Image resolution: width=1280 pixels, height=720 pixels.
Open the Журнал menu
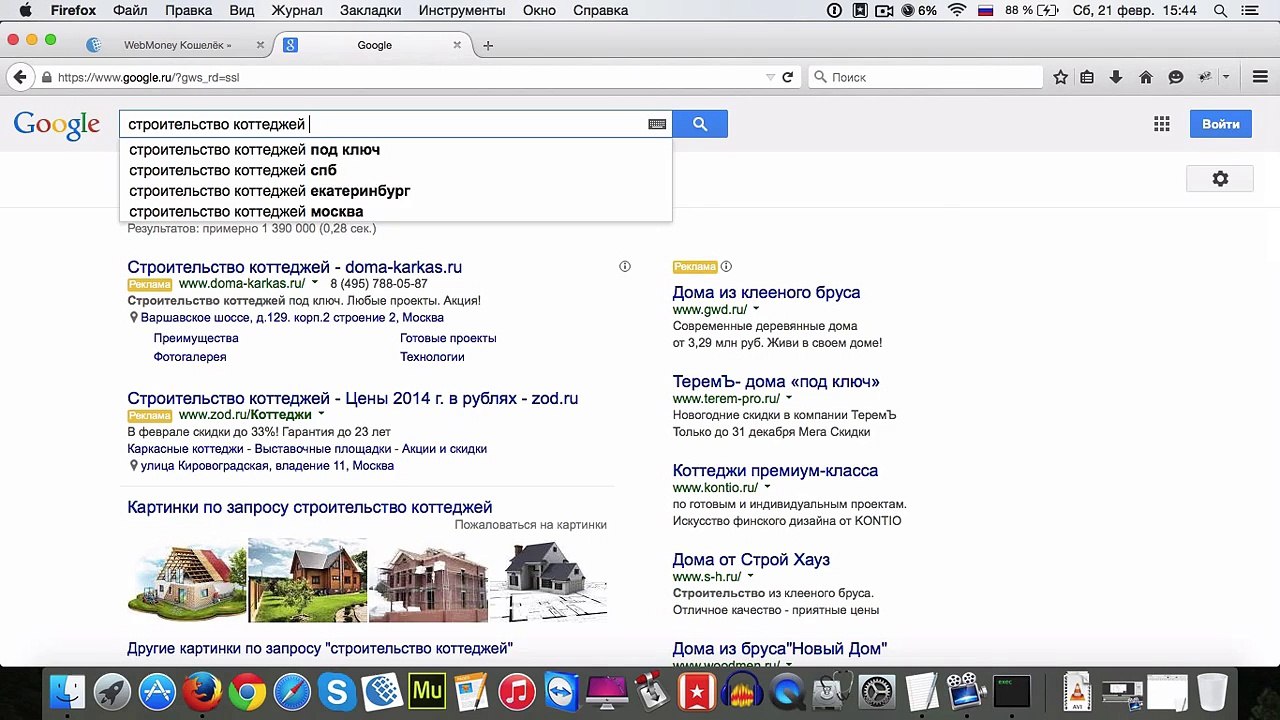pyautogui.click(x=297, y=11)
